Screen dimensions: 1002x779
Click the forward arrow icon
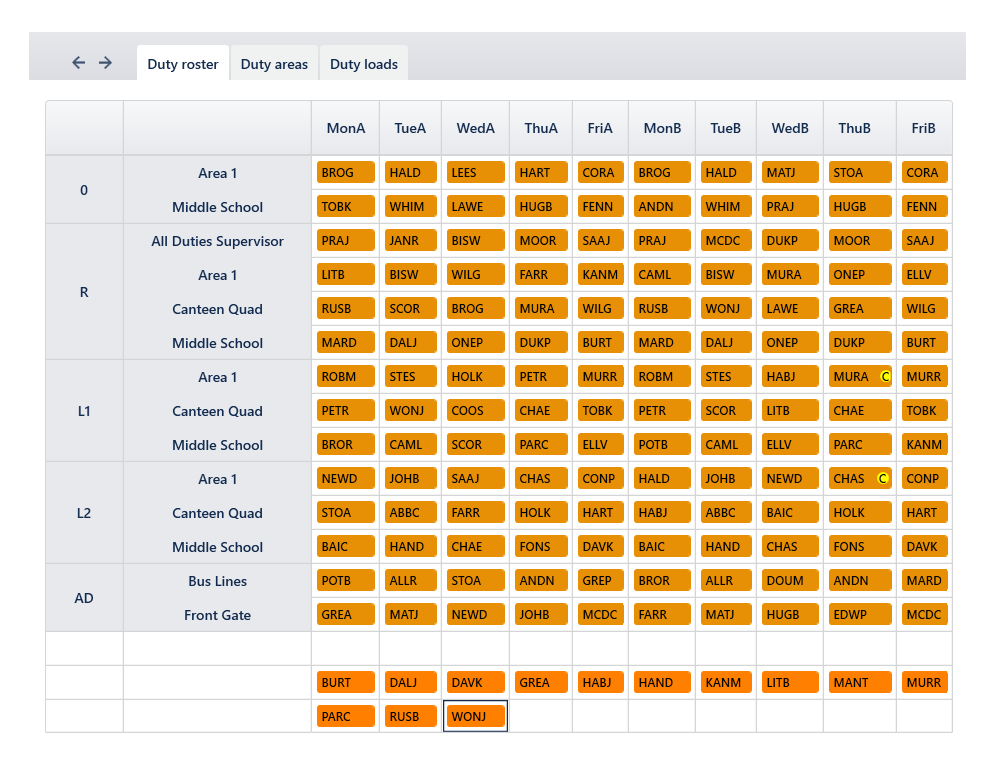tap(105, 63)
